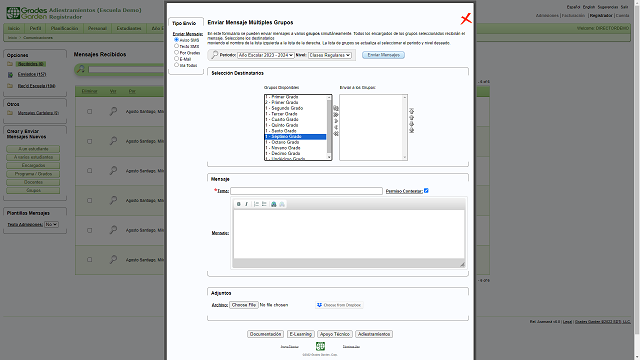This screenshot has width=640, height=360.
Task: Select the Via Todos radio option
Action: pos(176,65)
